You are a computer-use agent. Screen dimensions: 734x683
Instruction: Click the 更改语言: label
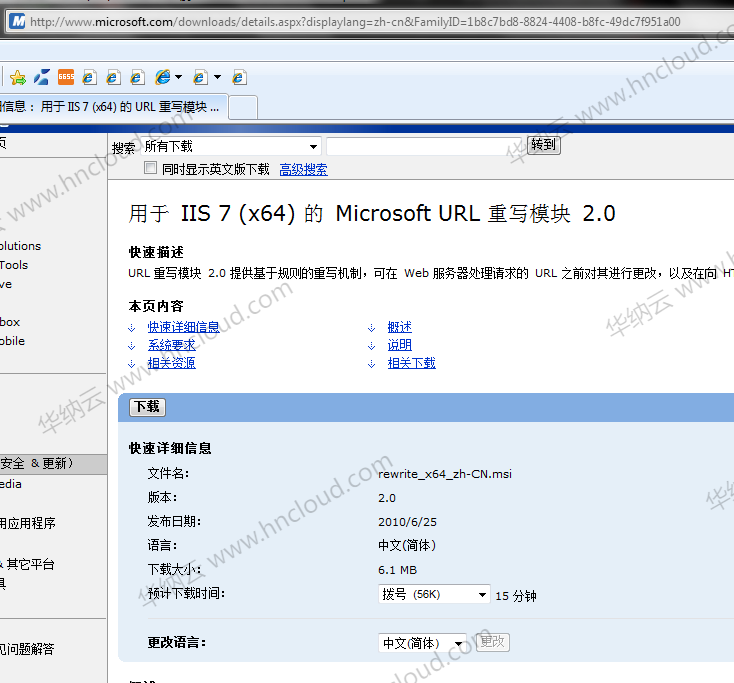point(177,643)
